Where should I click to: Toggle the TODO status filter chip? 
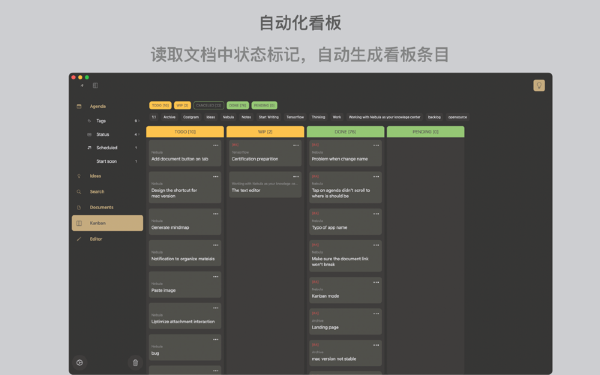point(160,105)
